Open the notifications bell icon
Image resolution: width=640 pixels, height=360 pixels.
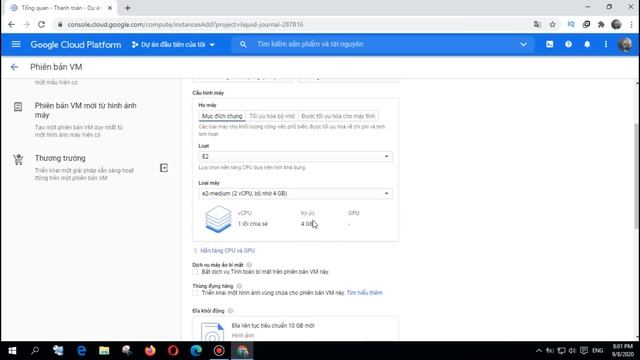click(x=587, y=44)
